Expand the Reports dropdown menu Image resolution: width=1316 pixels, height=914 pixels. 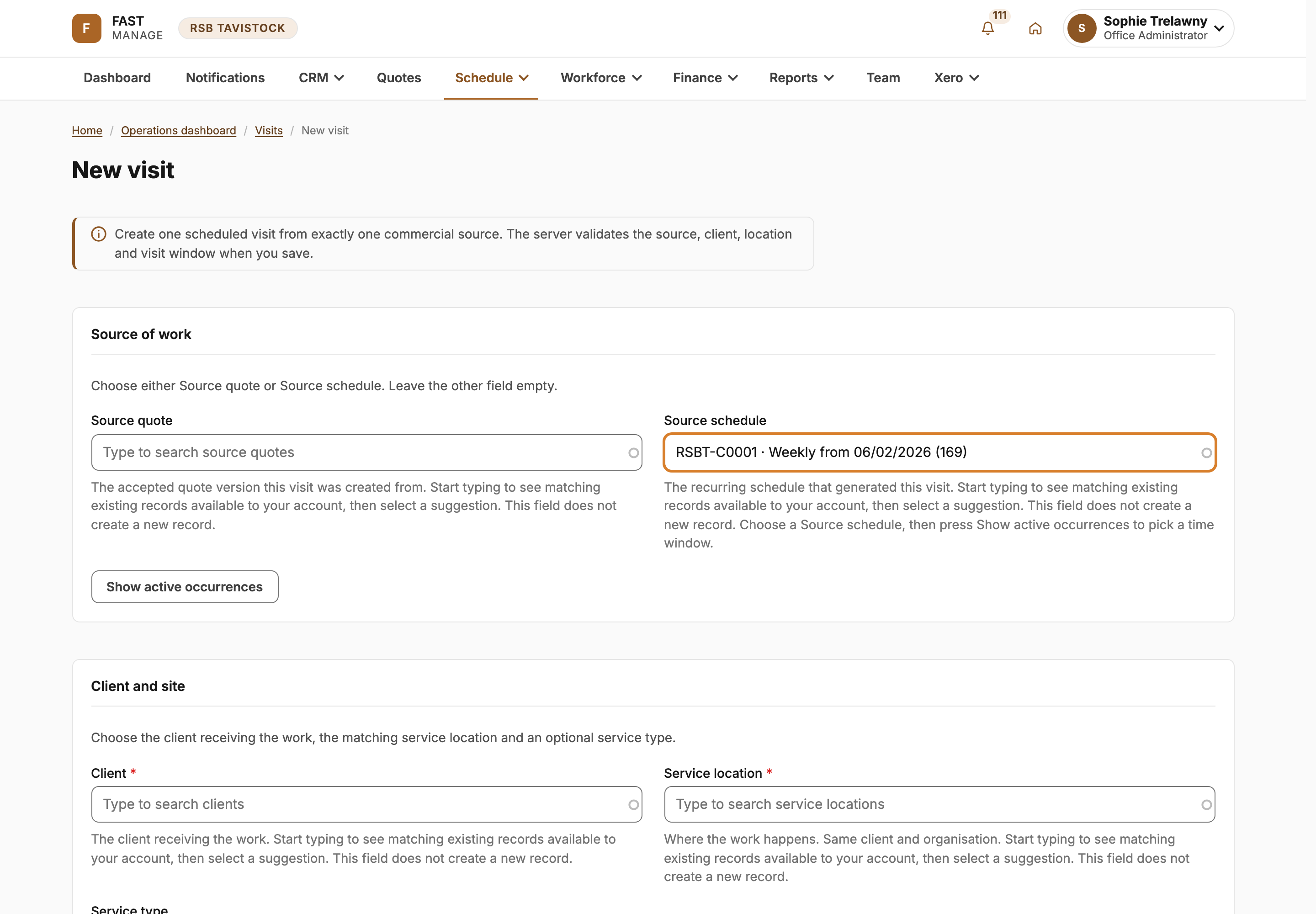[801, 78]
